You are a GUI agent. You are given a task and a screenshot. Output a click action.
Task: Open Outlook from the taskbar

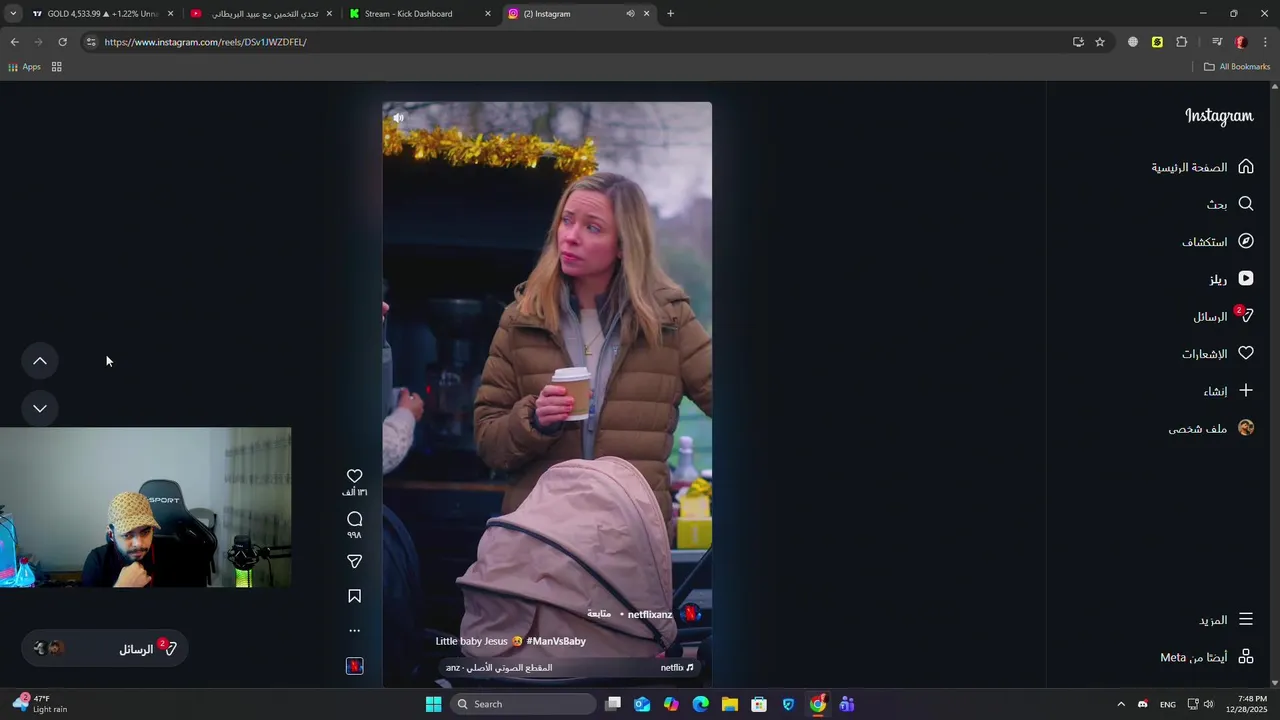642,704
